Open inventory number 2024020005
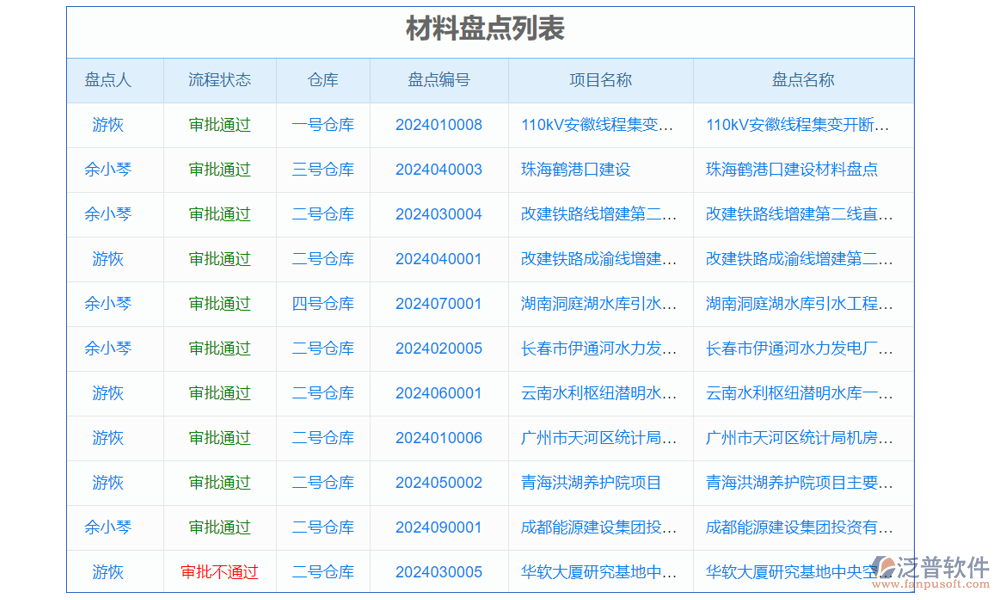This screenshot has height=600, width=1000. [439, 348]
